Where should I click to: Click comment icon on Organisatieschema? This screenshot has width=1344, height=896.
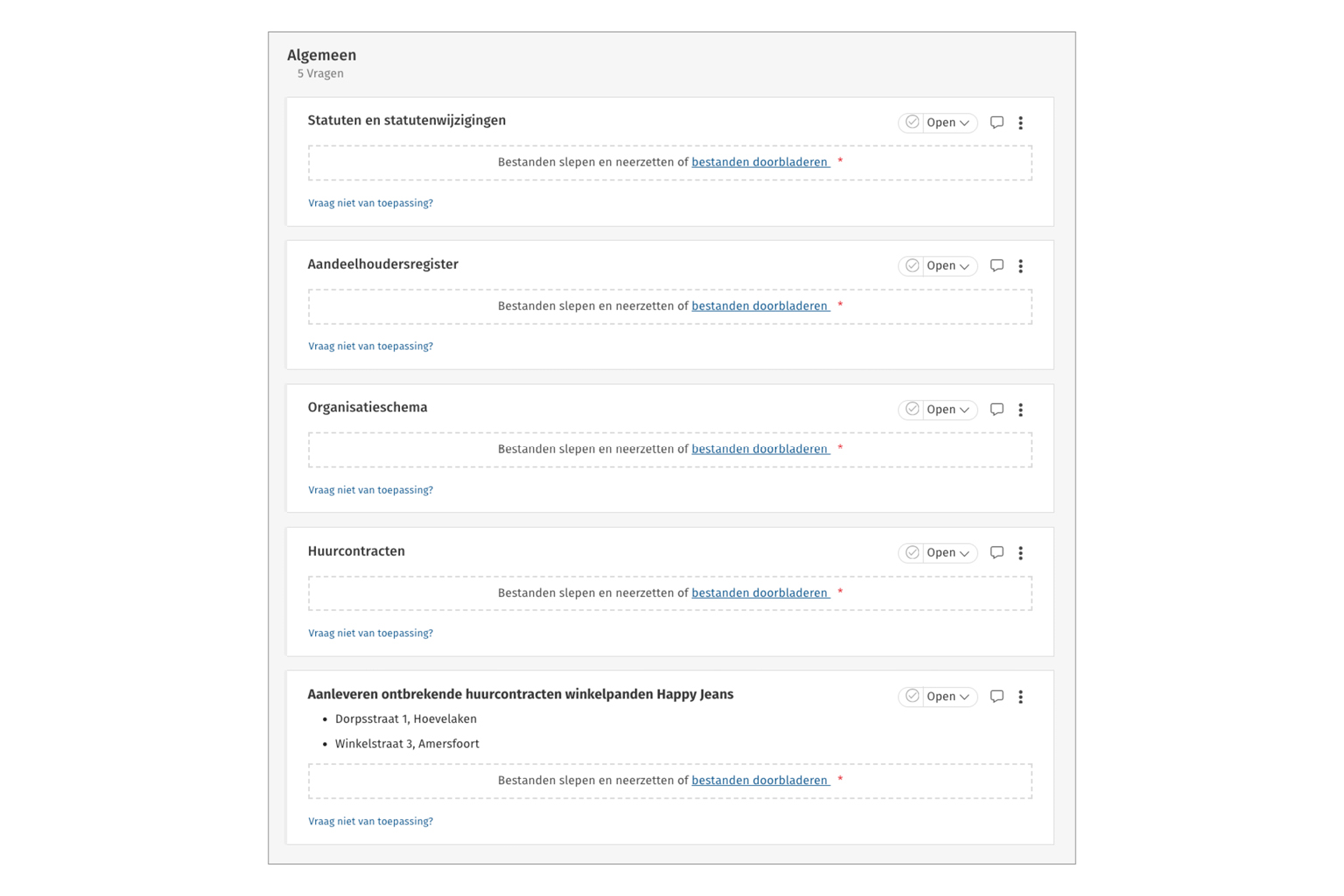(997, 409)
